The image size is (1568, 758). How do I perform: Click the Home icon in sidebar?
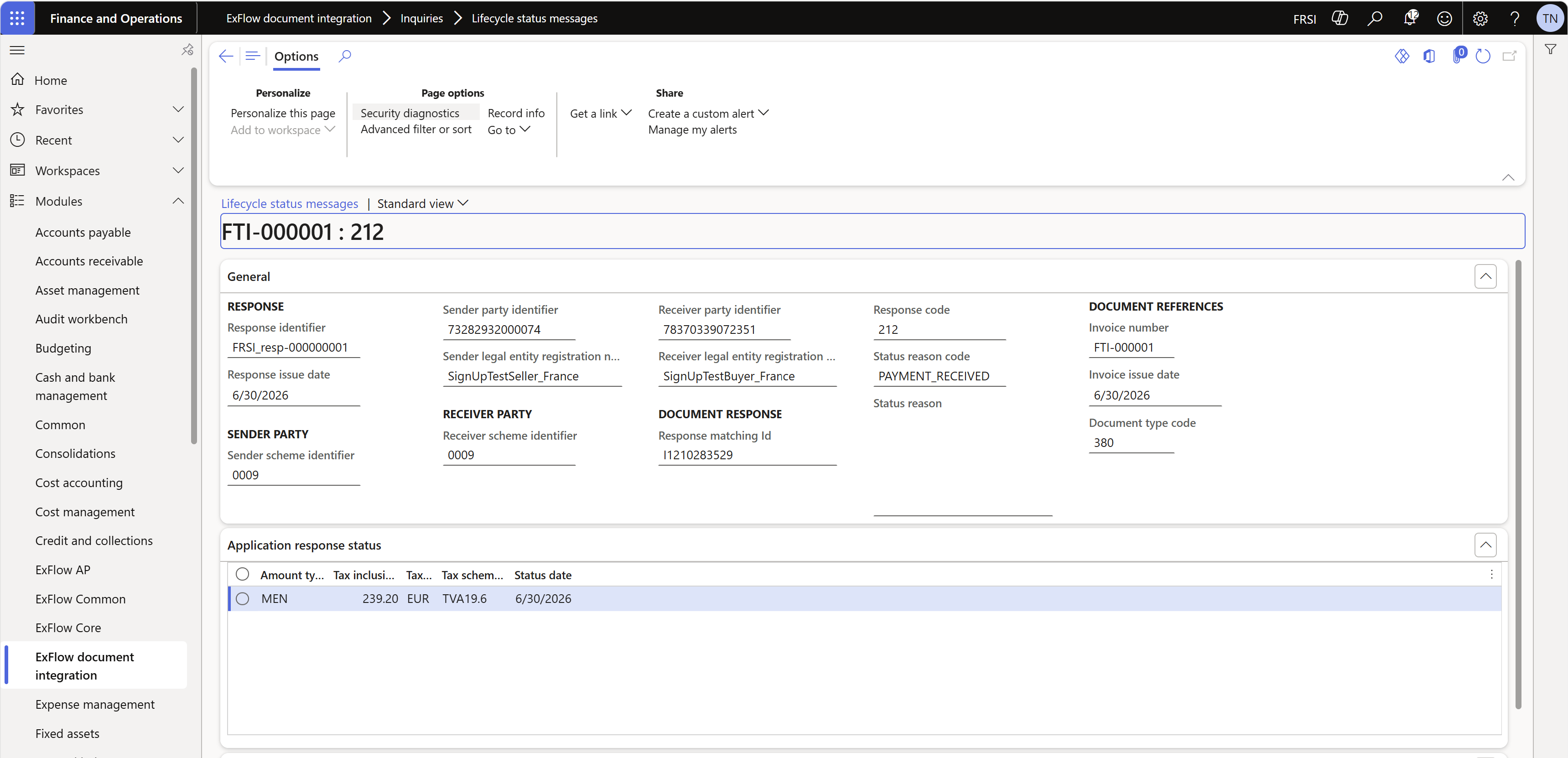point(18,80)
